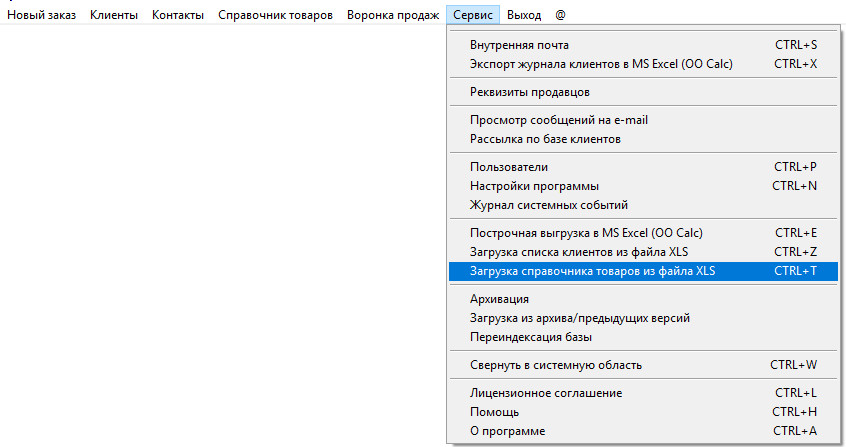Open the Клиенты menu
The image size is (846, 447).
point(114,16)
